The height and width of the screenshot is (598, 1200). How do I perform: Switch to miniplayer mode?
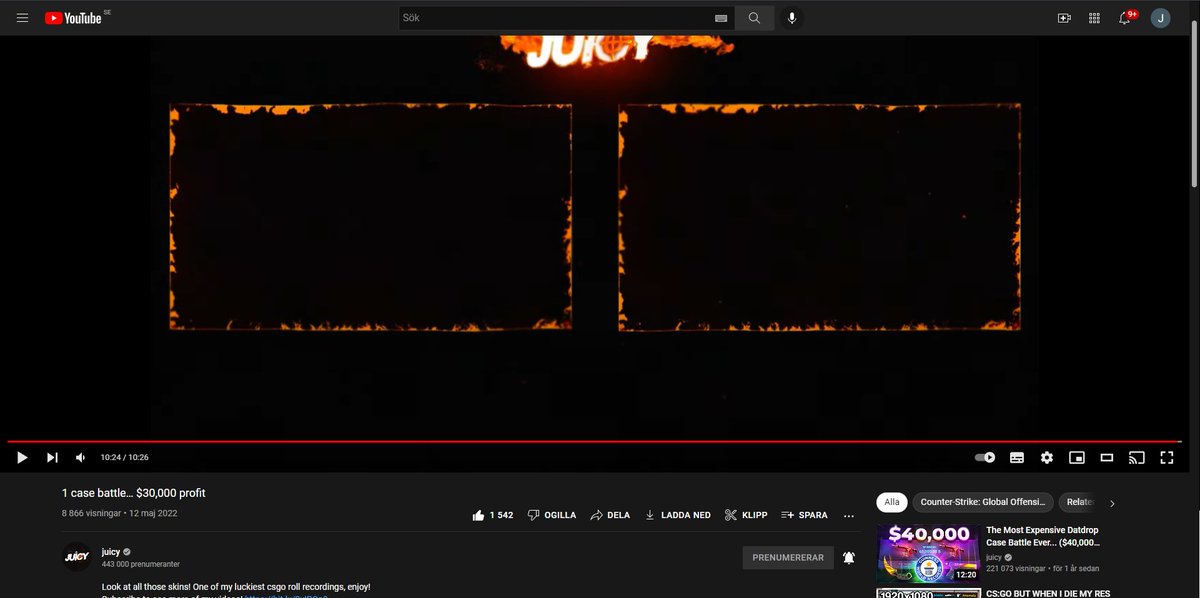point(1077,457)
